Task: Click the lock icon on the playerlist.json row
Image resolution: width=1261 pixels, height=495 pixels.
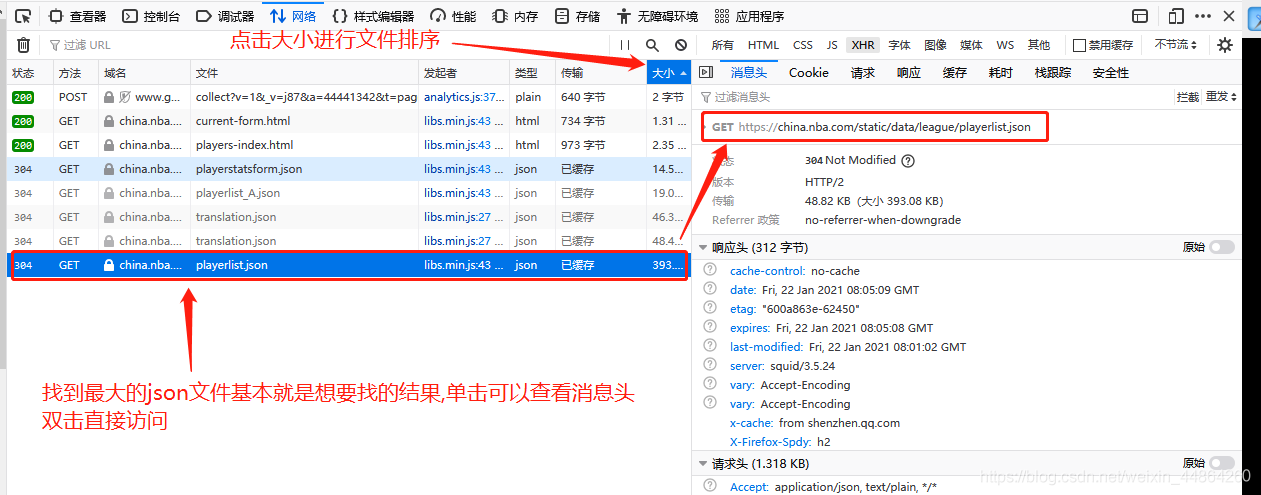Action: pos(109,265)
